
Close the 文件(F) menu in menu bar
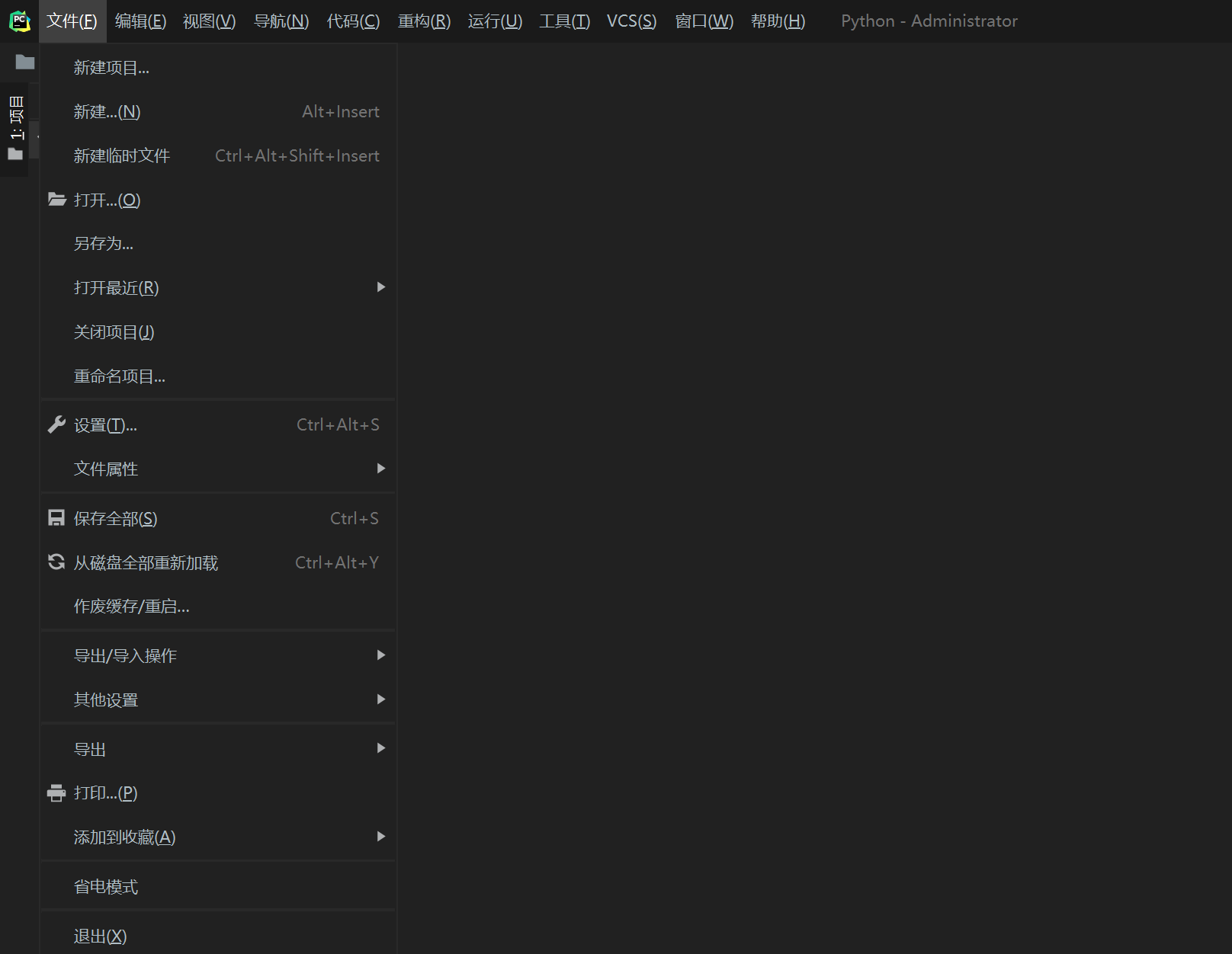click(x=72, y=21)
